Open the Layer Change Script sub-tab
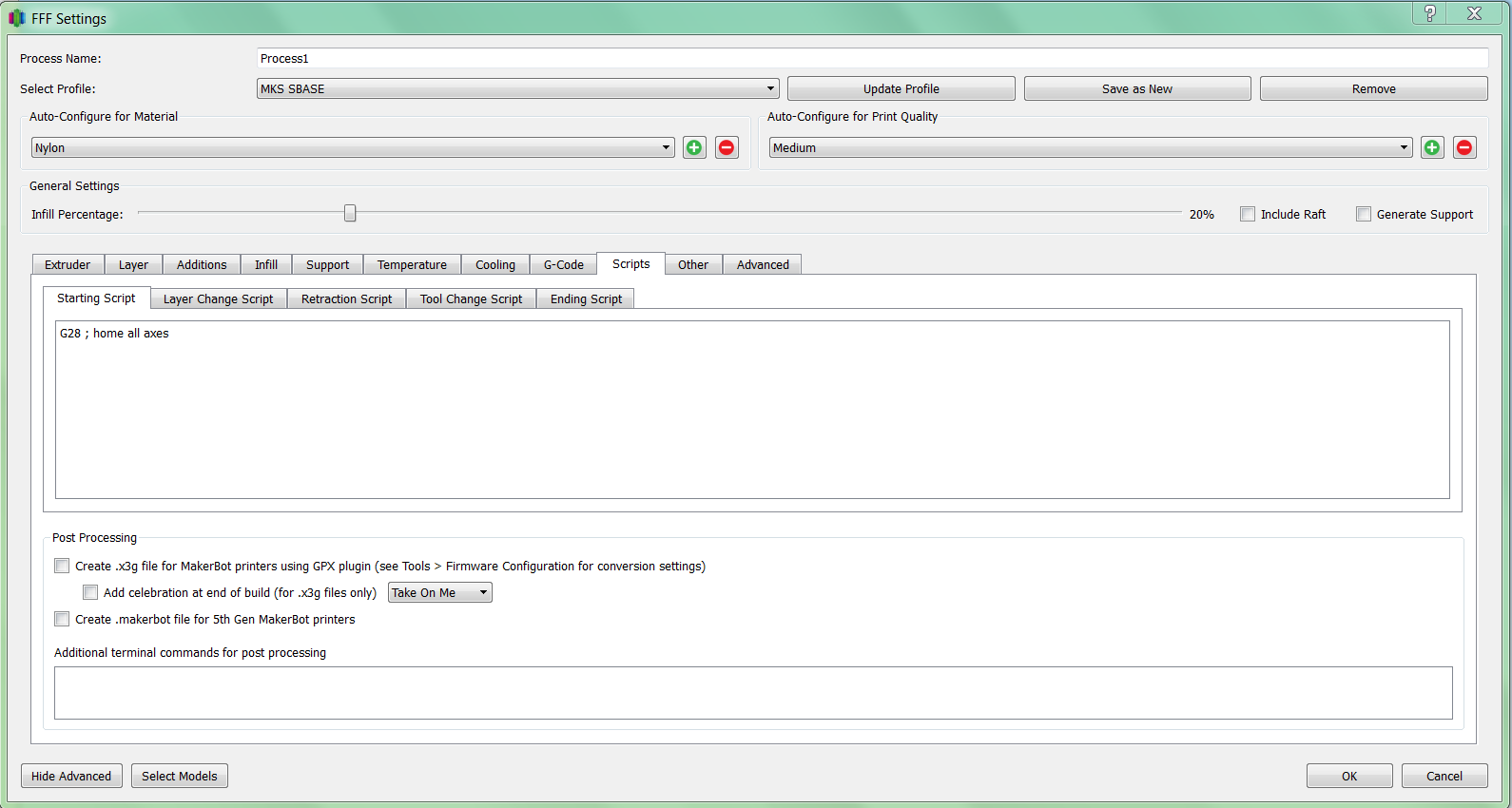 (219, 298)
